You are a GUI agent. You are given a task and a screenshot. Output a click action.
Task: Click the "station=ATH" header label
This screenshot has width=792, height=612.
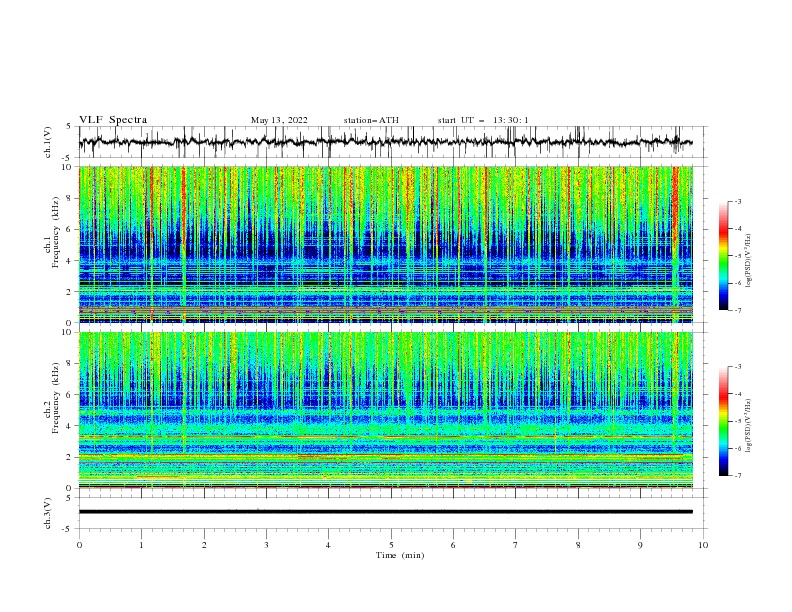tap(371, 120)
